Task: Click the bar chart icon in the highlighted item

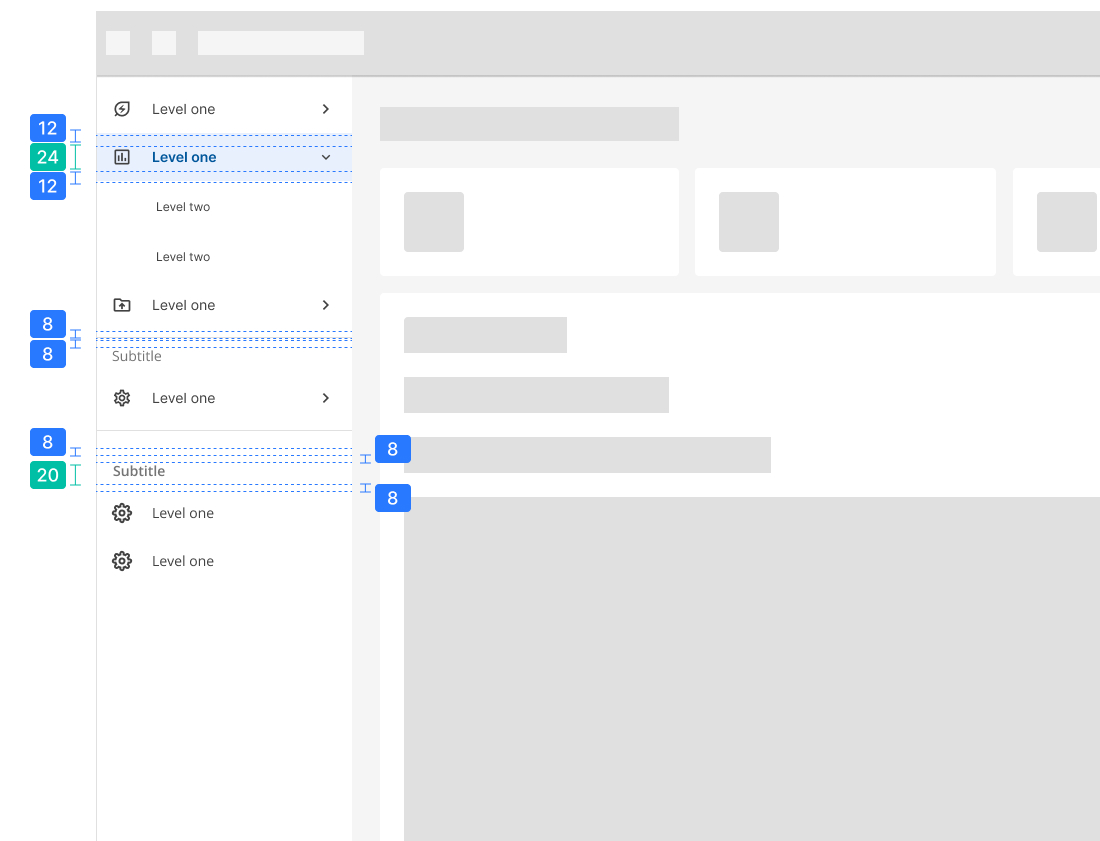Action: (x=122, y=157)
